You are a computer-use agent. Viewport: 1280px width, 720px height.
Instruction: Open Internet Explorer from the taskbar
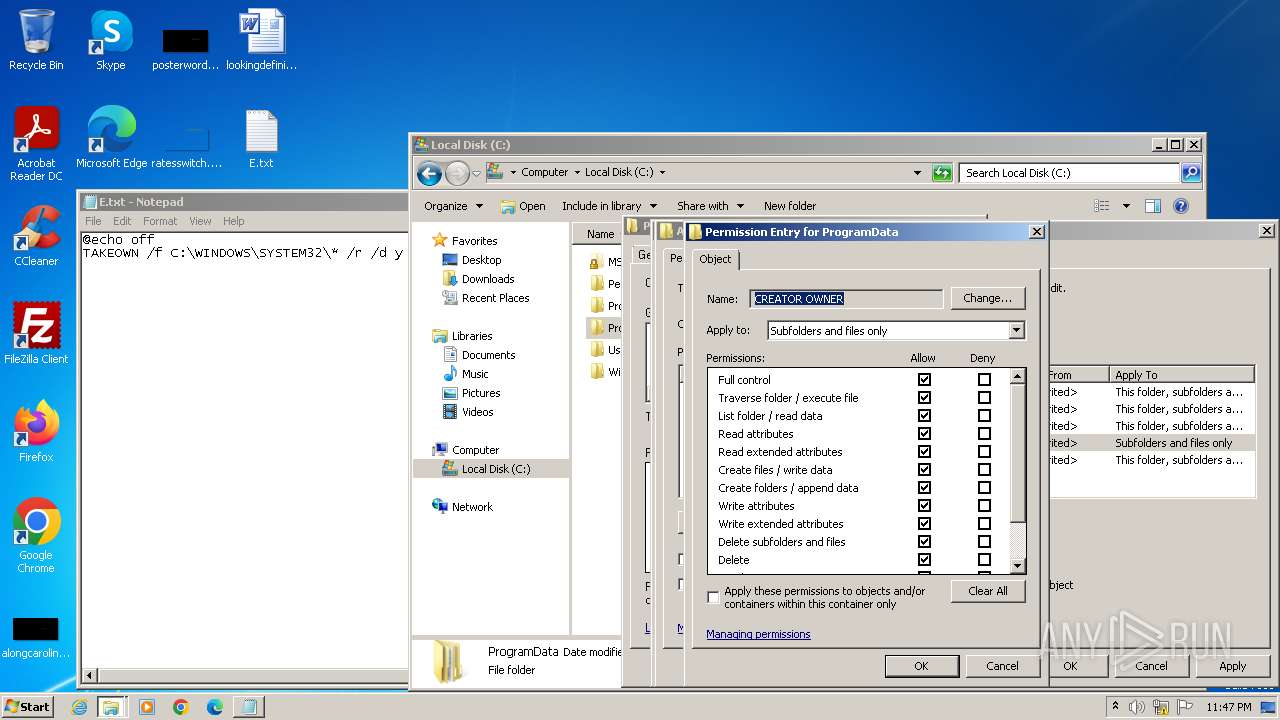pos(79,707)
